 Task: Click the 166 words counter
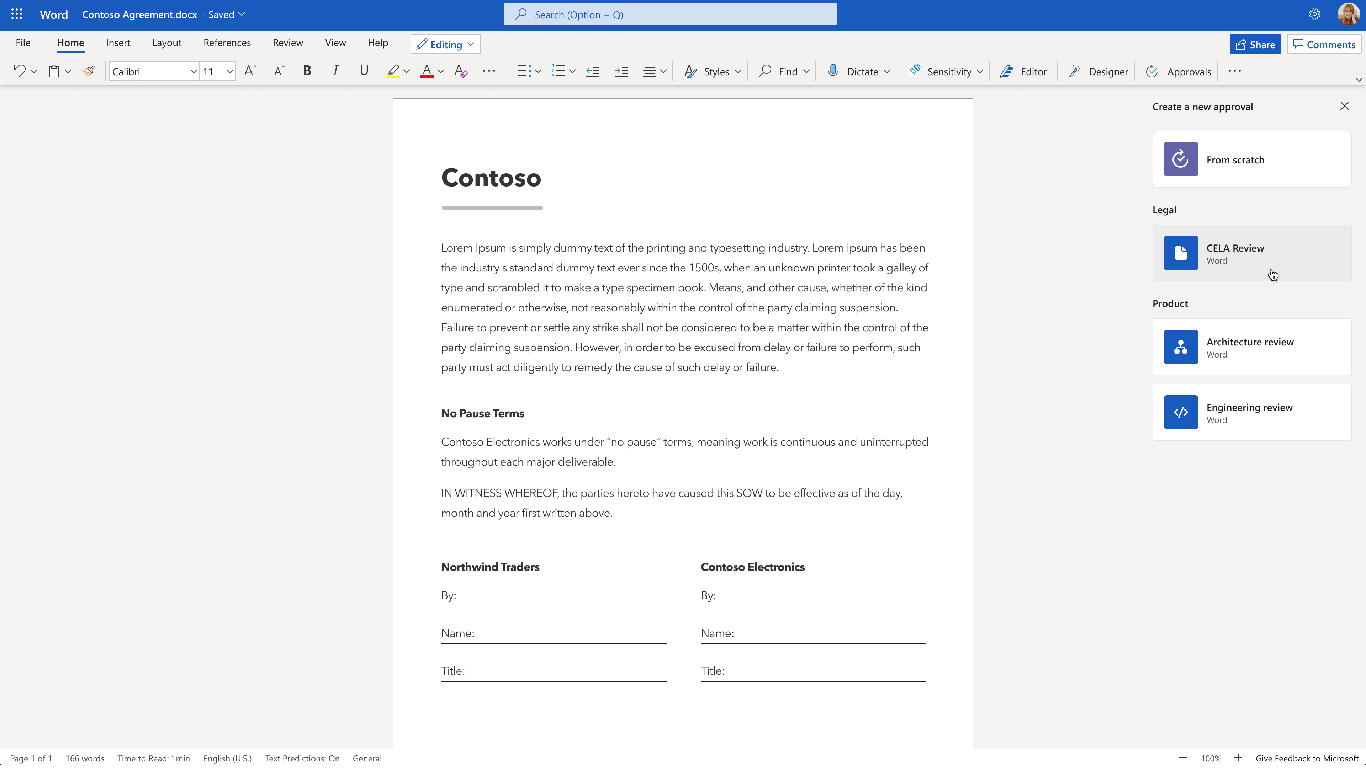(x=85, y=759)
